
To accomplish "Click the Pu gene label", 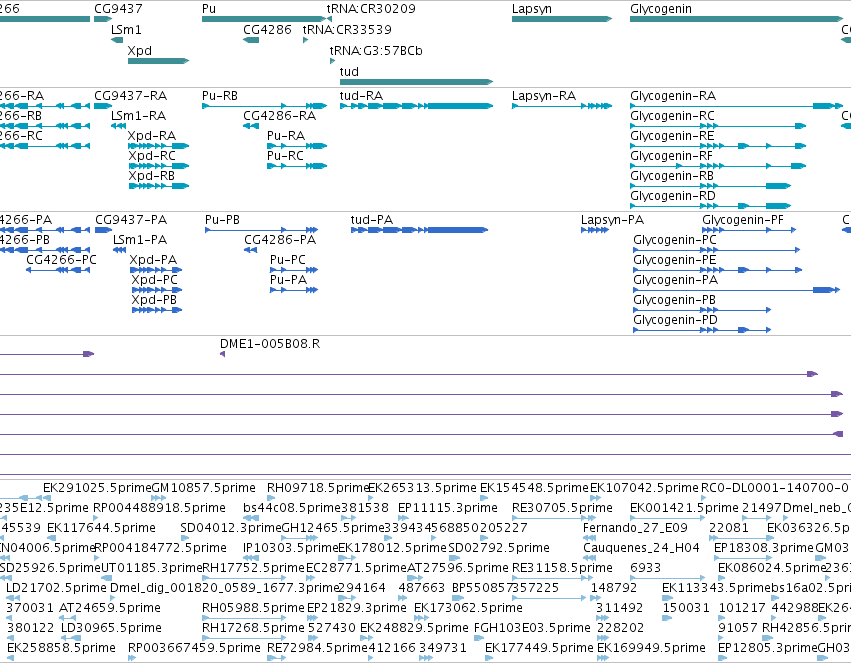I will [208, 9].
